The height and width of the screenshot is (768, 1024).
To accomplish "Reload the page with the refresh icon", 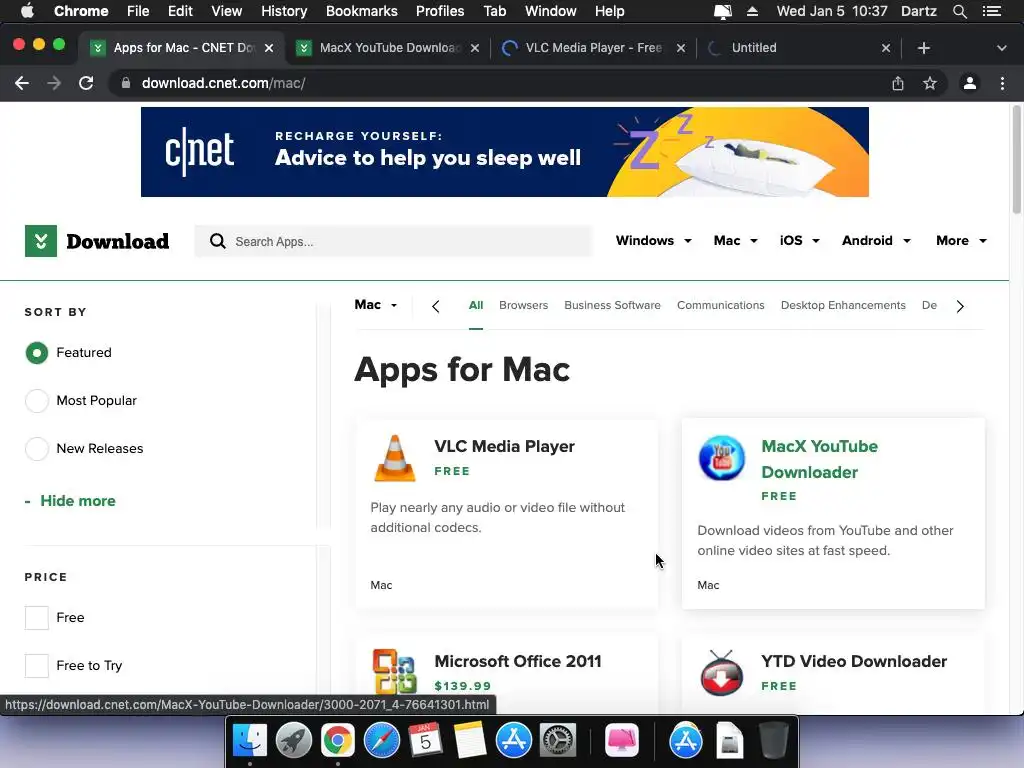I will 86,83.
